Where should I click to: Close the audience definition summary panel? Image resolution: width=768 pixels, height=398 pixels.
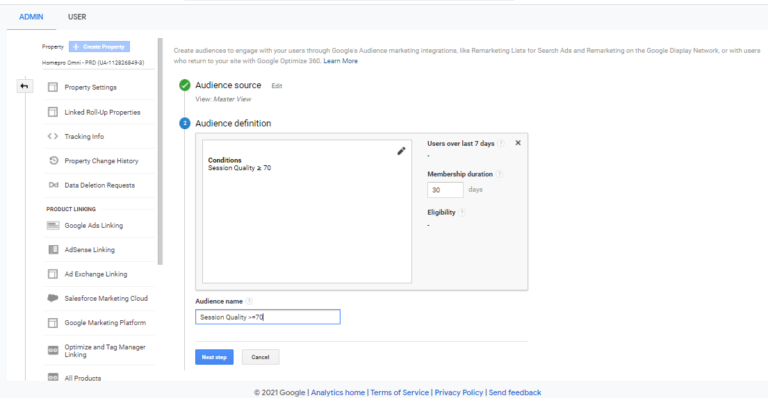point(518,143)
